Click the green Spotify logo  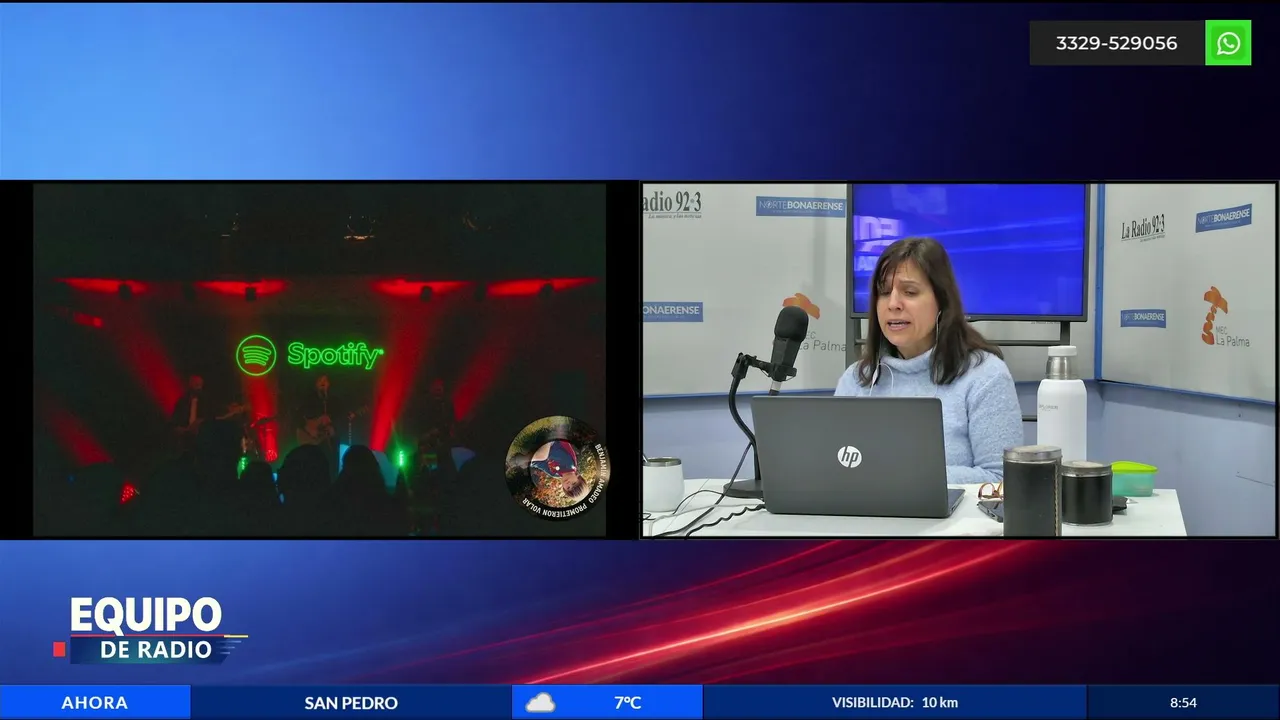(309, 355)
